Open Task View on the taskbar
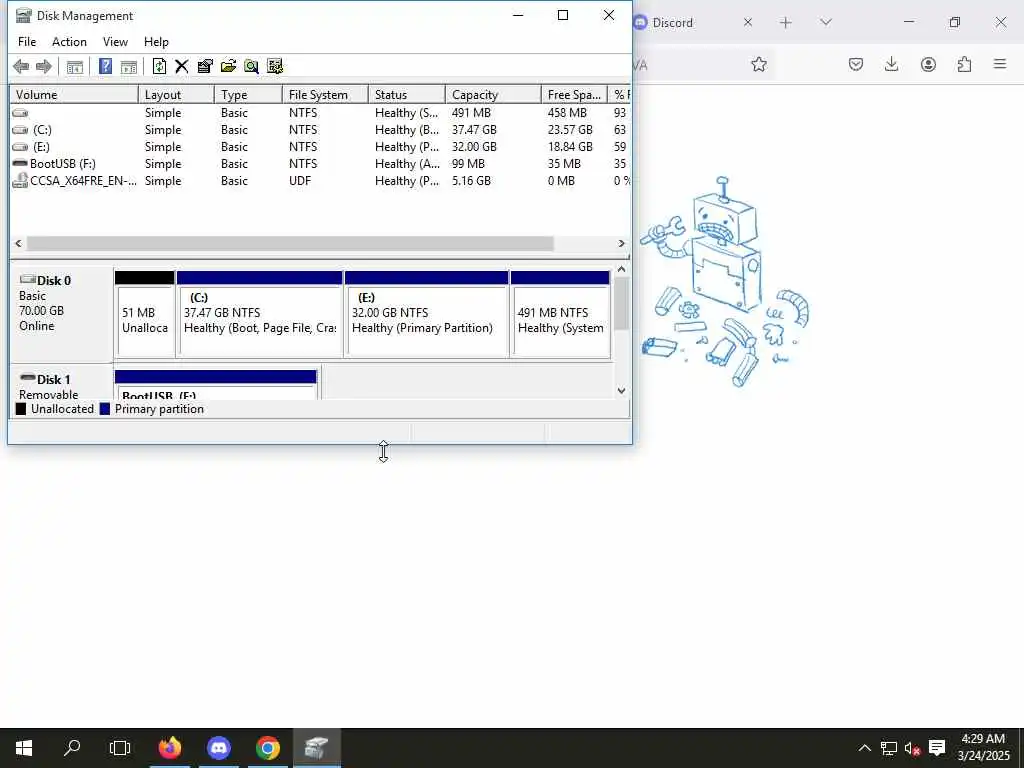The height and width of the screenshot is (768, 1024). click(120, 748)
